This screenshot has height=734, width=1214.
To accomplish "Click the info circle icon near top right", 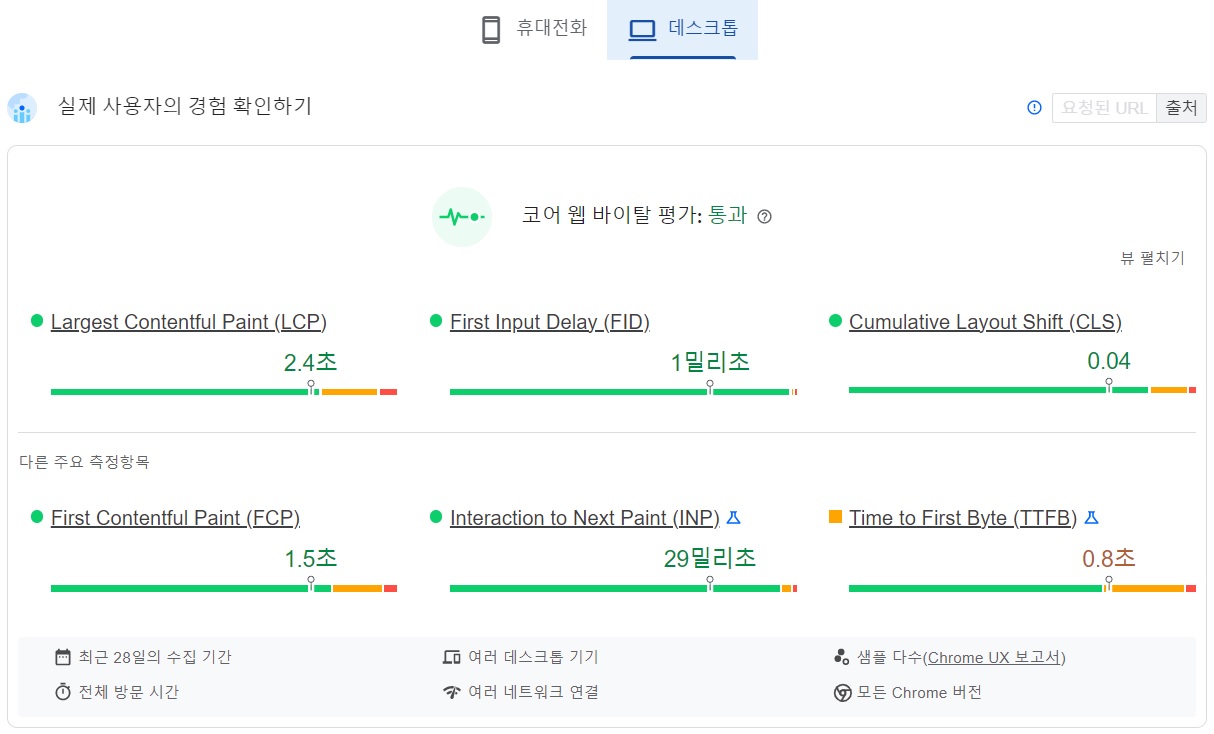I will (1033, 107).
